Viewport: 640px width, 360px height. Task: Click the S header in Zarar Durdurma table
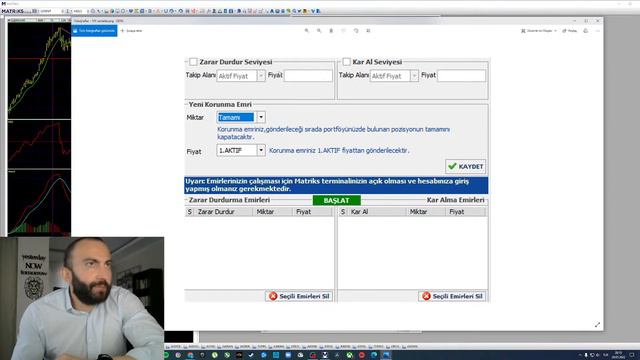click(x=189, y=212)
